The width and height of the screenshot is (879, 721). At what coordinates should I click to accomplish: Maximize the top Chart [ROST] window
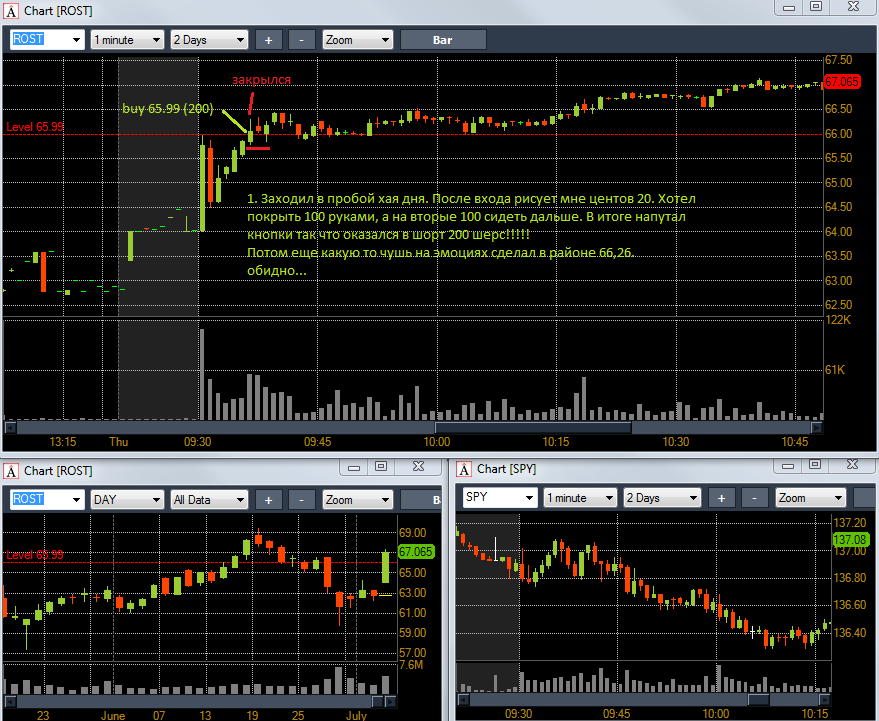coord(816,7)
